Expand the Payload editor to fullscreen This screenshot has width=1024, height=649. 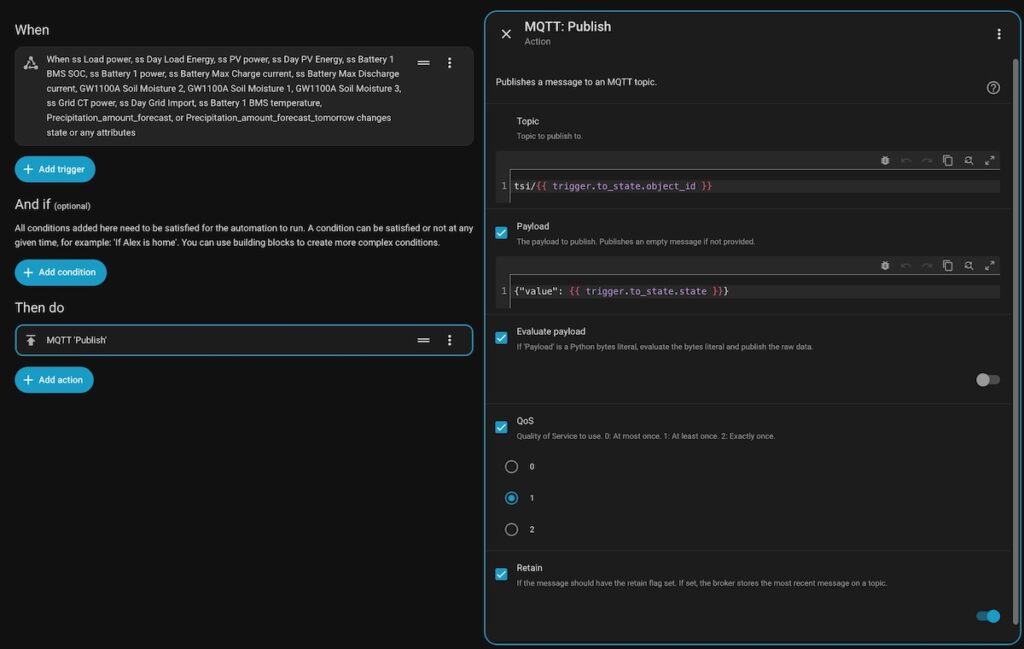point(989,265)
